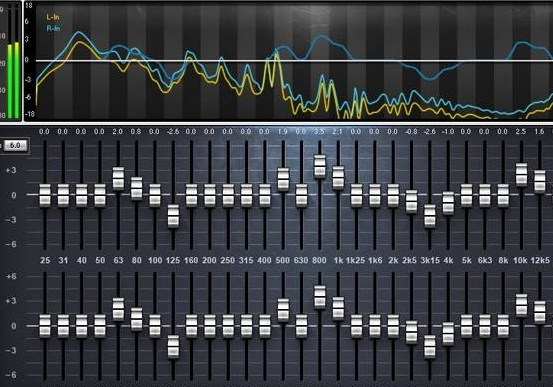
Task: Click the upper 125 Hz fader handle
Action: [173, 216]
